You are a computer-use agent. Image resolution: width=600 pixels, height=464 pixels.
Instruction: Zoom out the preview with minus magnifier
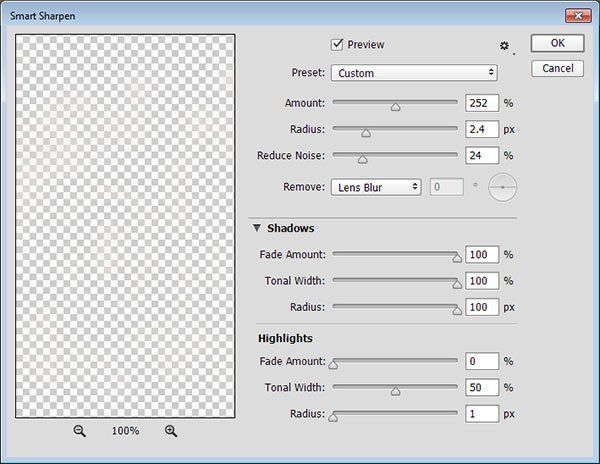pos(79,431)
